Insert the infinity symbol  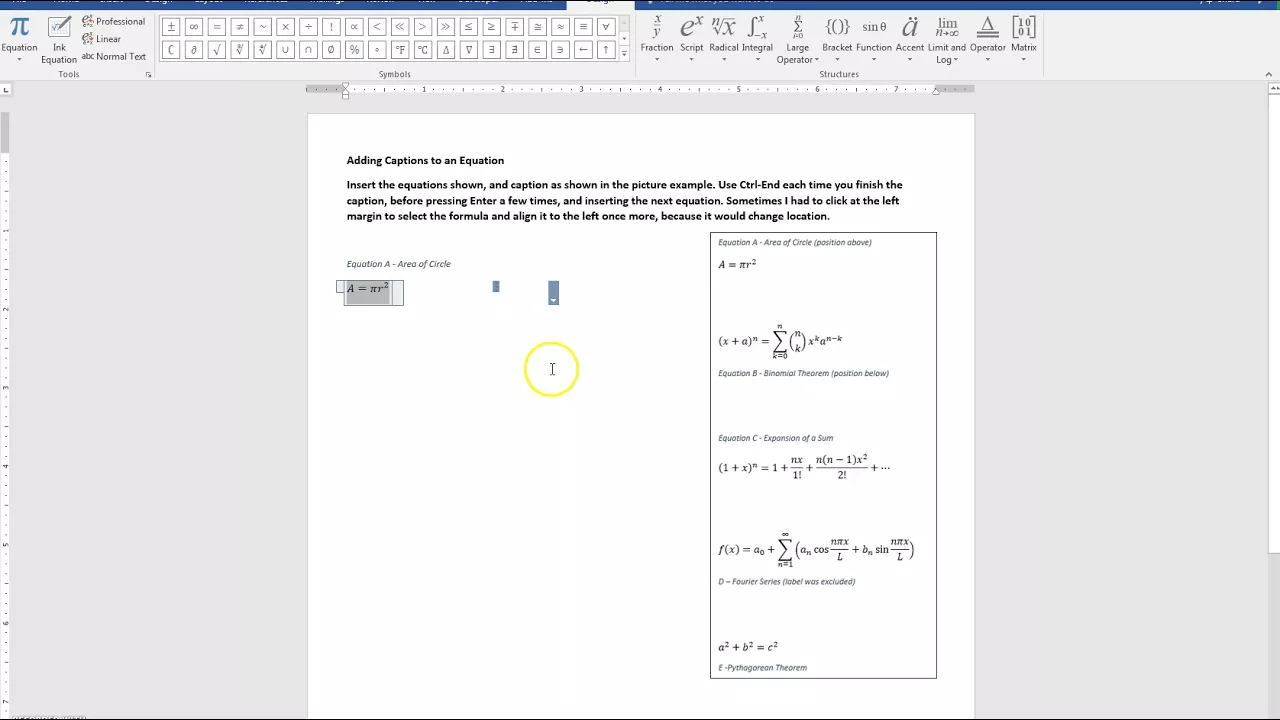click(x=194, y=27)
